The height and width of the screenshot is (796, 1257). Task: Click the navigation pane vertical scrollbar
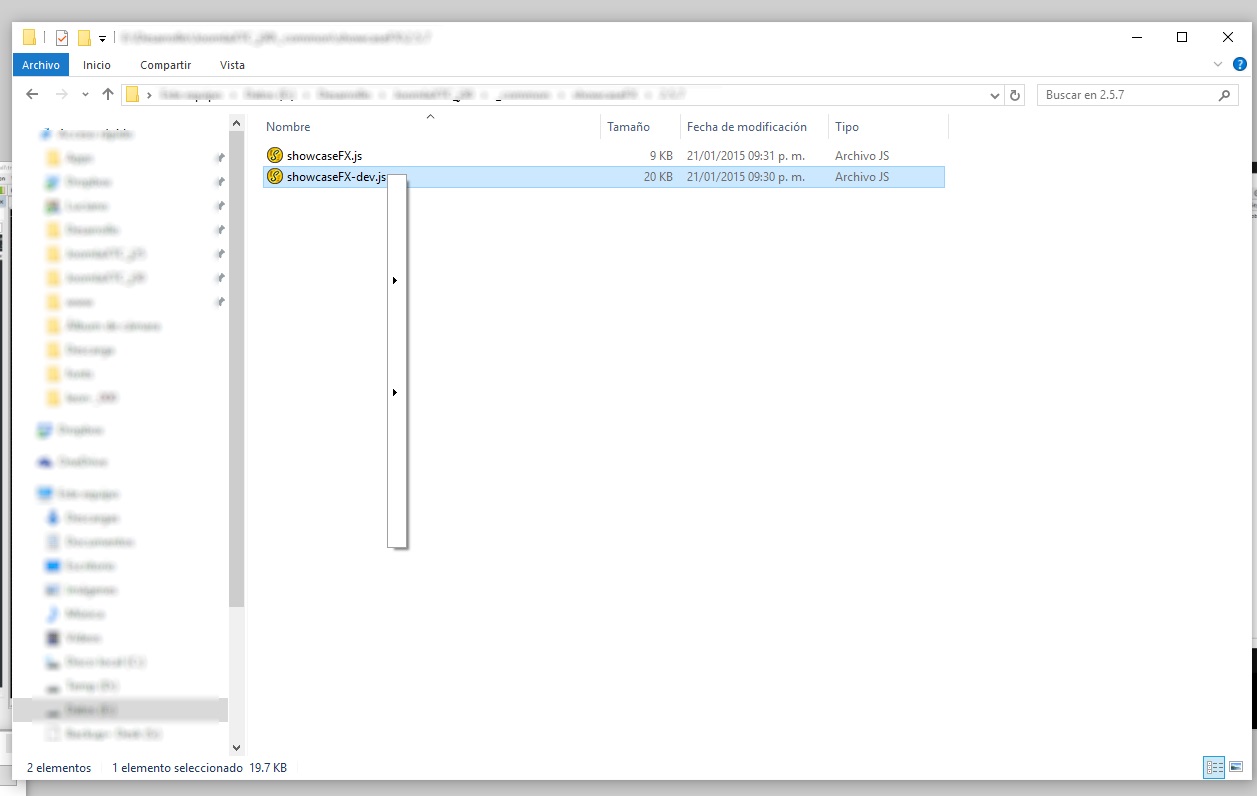coord(237,400)
